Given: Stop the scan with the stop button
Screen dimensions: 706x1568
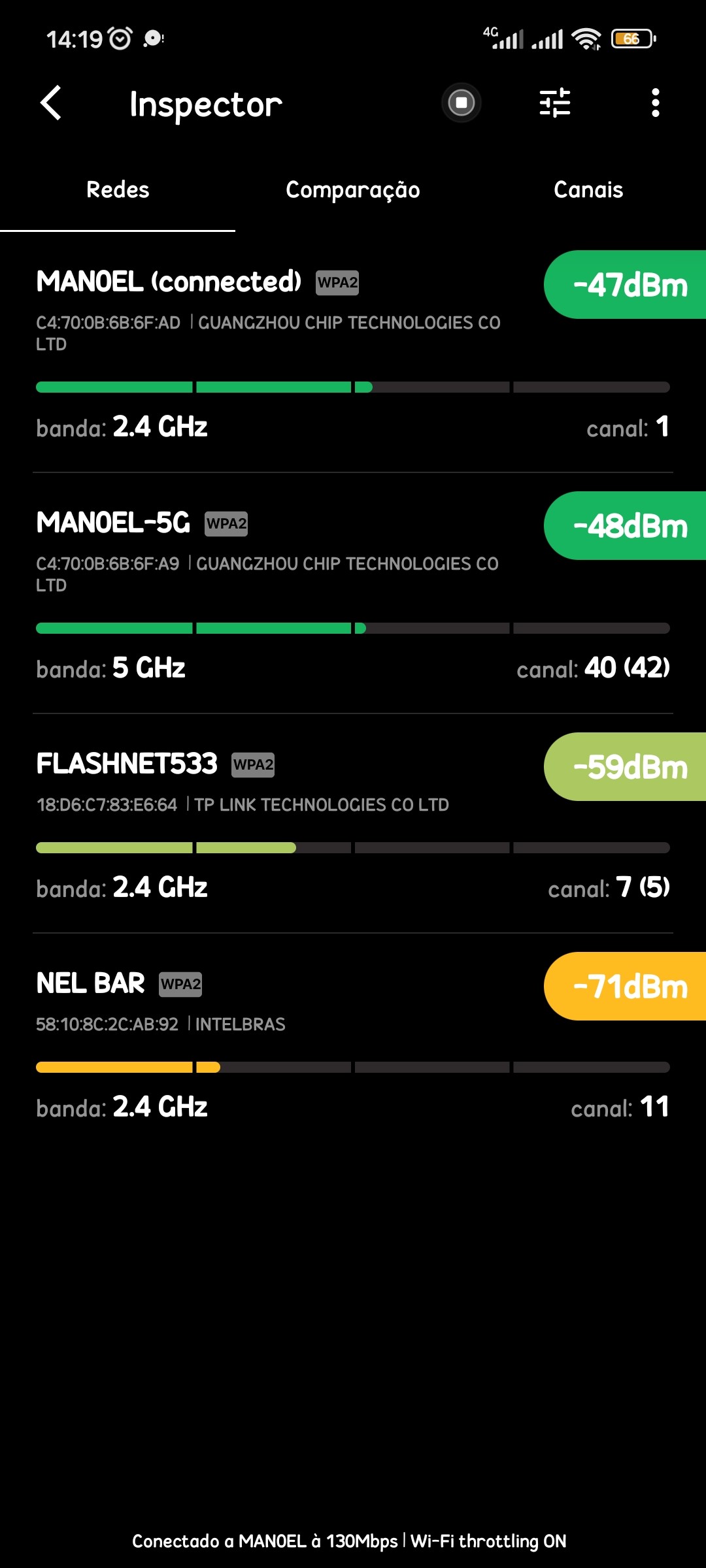Looking at the screenshot, I should click(462, 103).
